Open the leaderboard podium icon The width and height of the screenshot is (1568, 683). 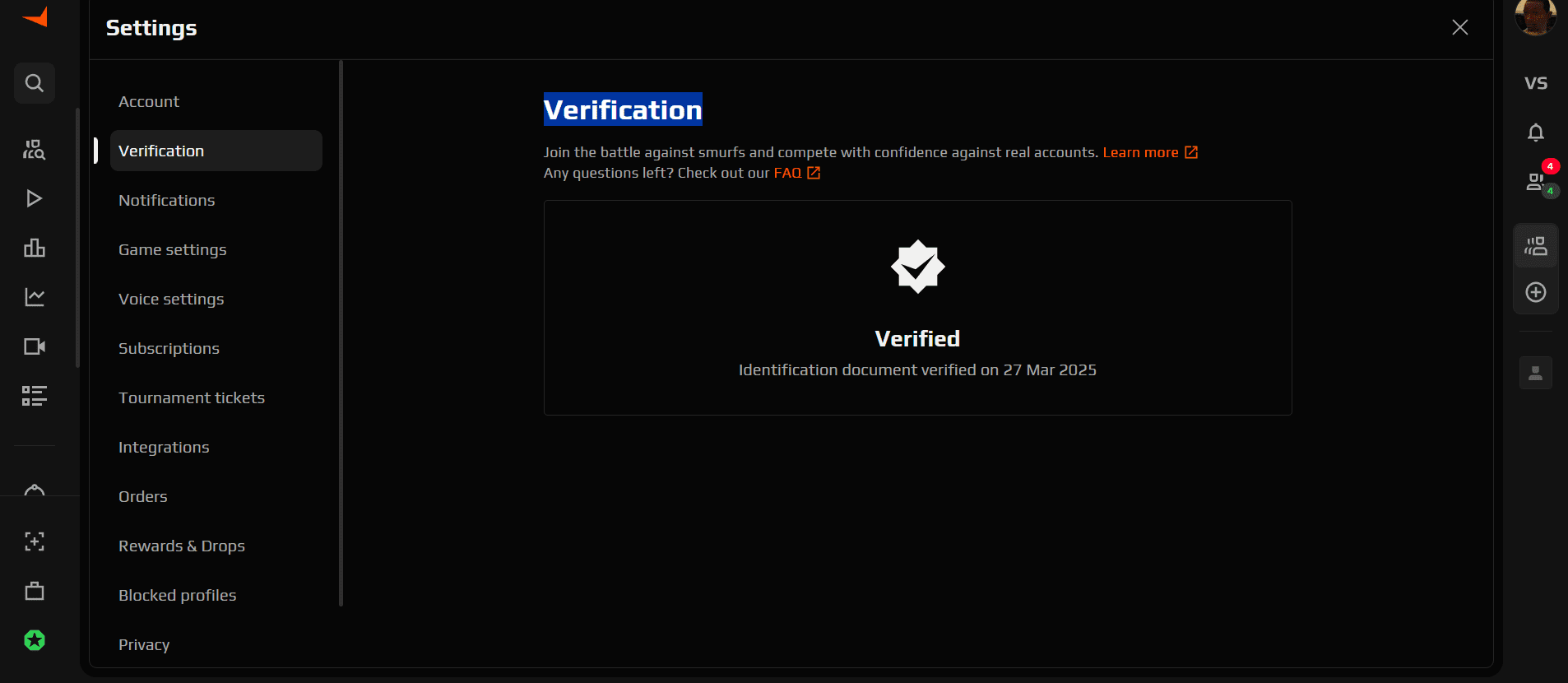[35, 248]
